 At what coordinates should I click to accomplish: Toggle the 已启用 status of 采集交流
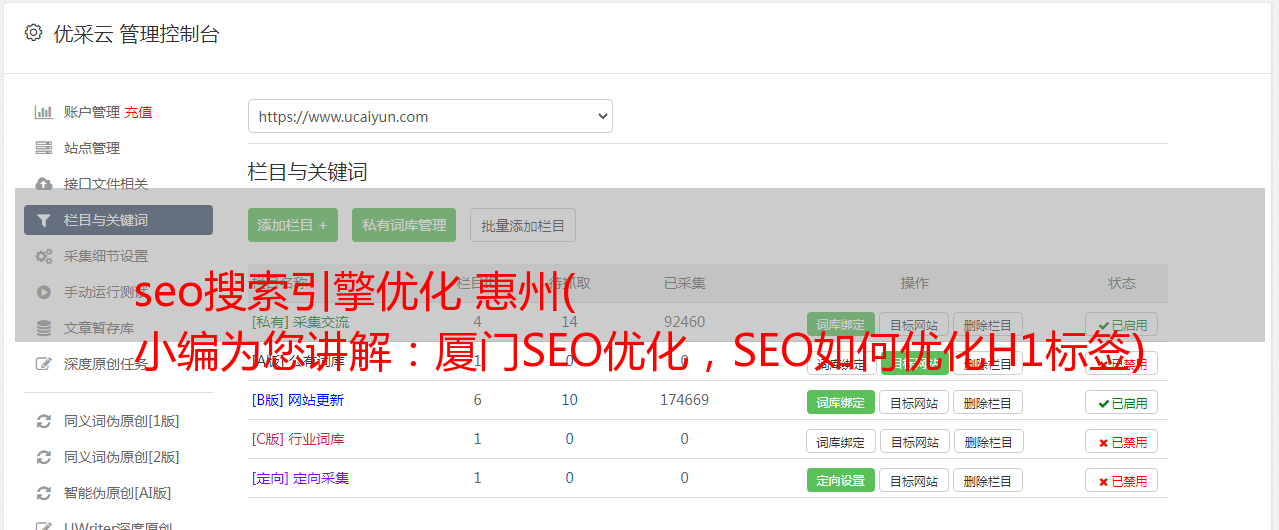tap(1122, 324)
